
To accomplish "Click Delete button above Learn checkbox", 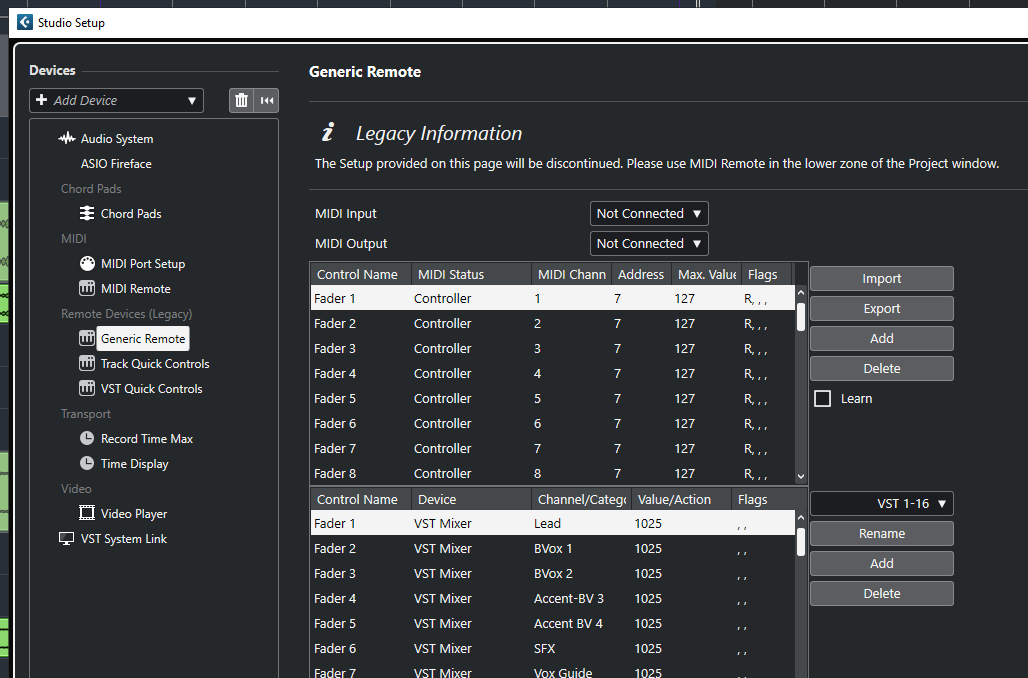I will pyautogui.click(x=882, y=369).
